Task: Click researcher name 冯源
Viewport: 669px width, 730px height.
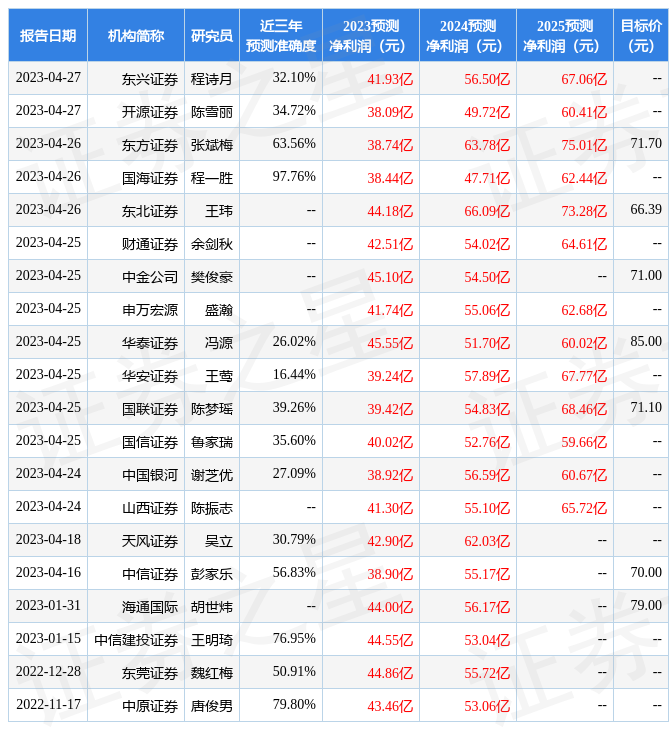Action: pyautogui.click(x=219, y=343)
